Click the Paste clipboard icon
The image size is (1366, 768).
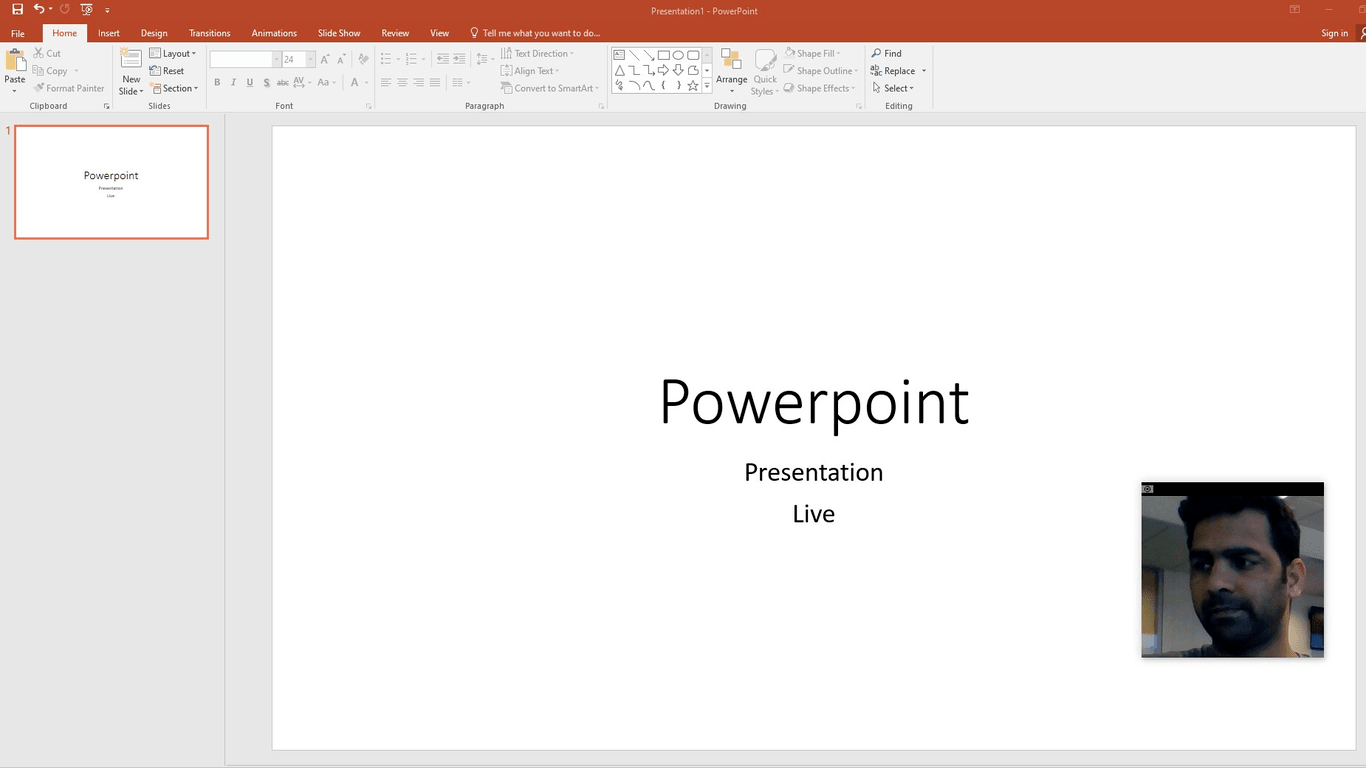15,61
